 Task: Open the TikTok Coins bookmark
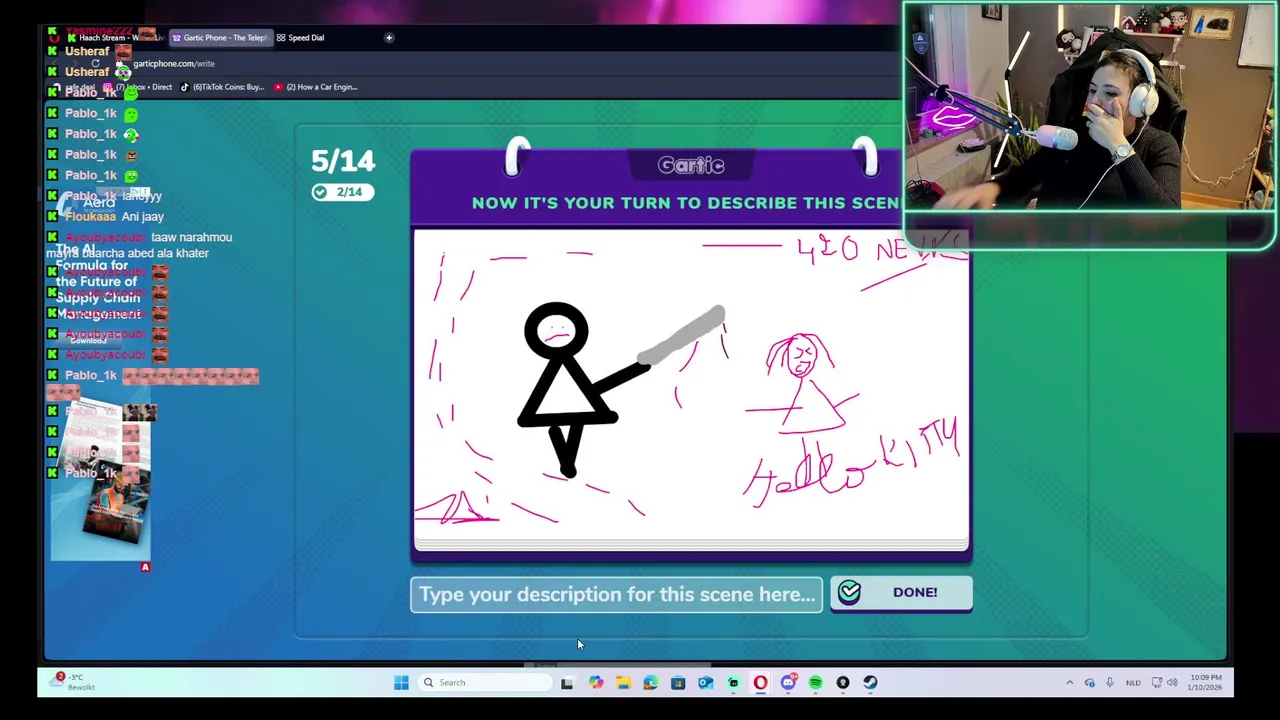tap(222, 87)
